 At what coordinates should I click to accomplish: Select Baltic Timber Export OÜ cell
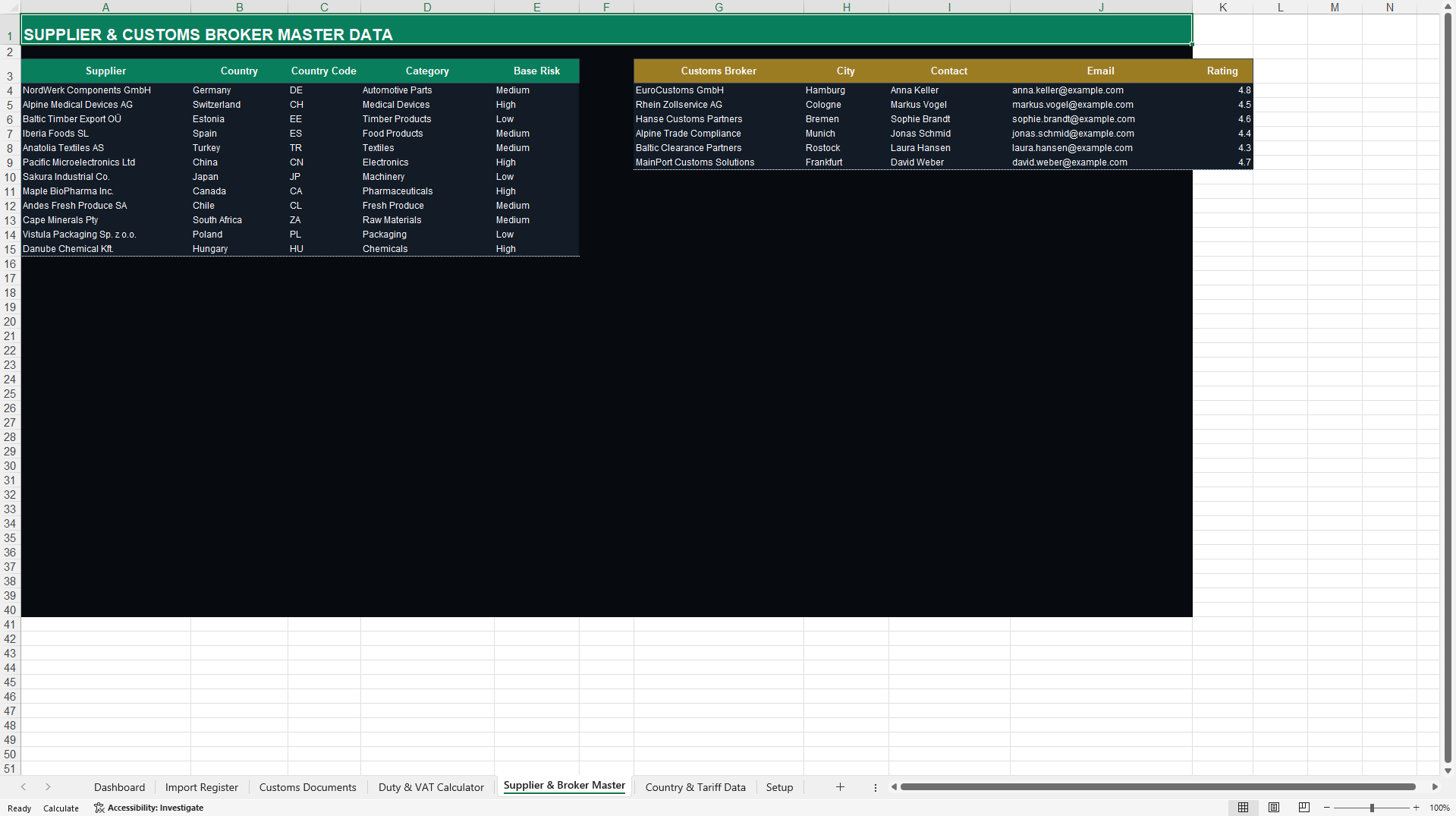[x=105, y=119]
